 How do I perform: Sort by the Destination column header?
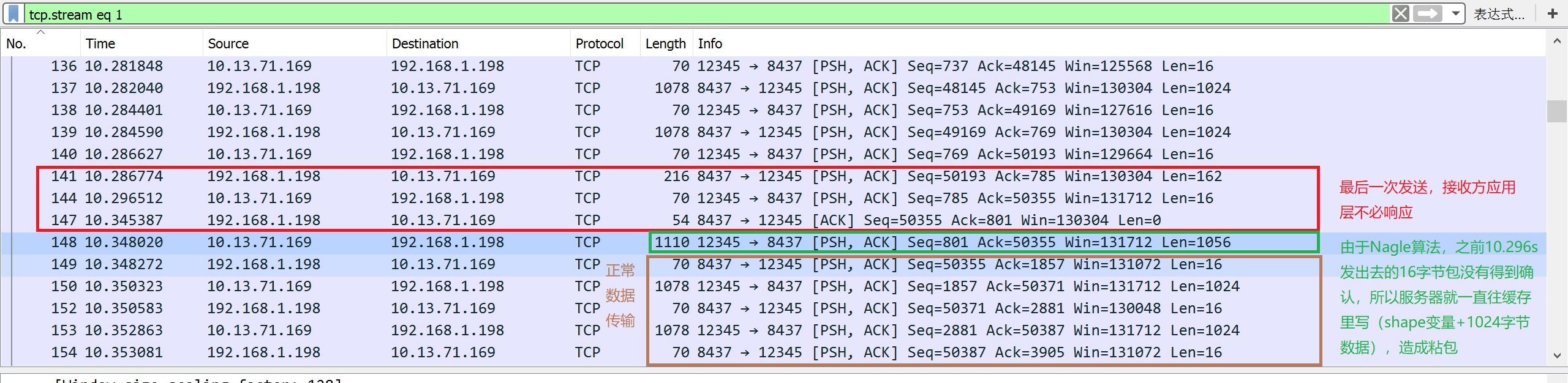click(x=478, y=43)
